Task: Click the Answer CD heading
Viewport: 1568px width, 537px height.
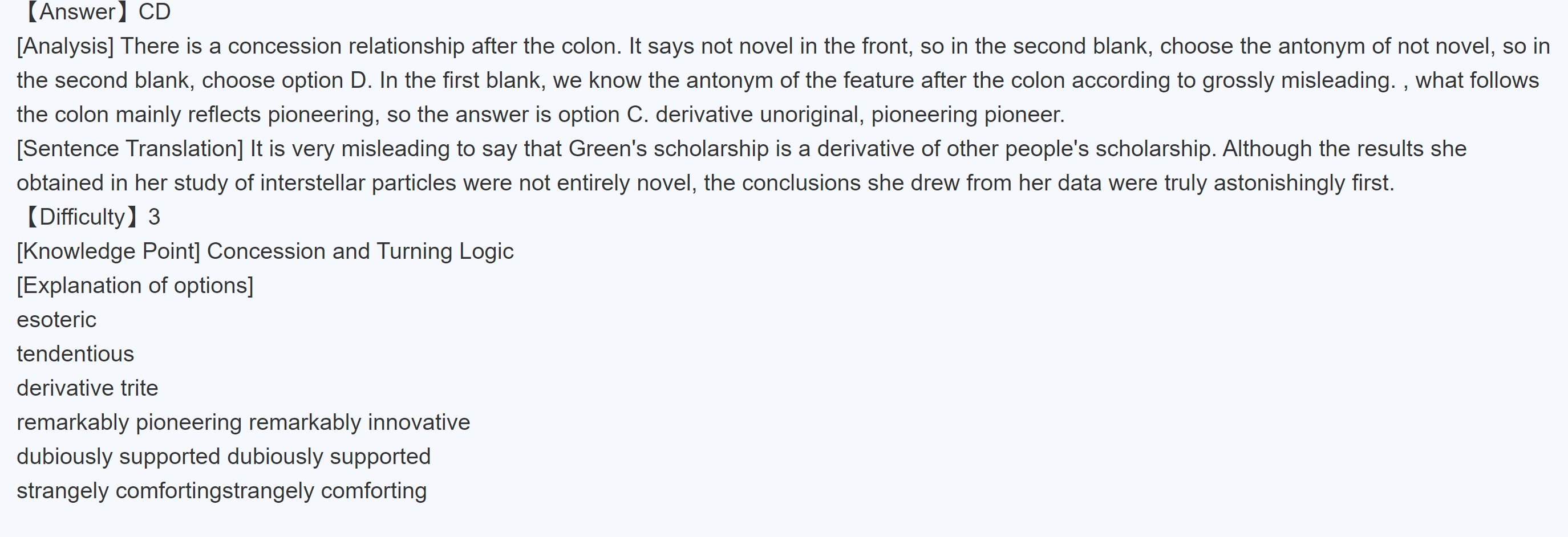Action: pyautogui.click(x=98, y=12)
